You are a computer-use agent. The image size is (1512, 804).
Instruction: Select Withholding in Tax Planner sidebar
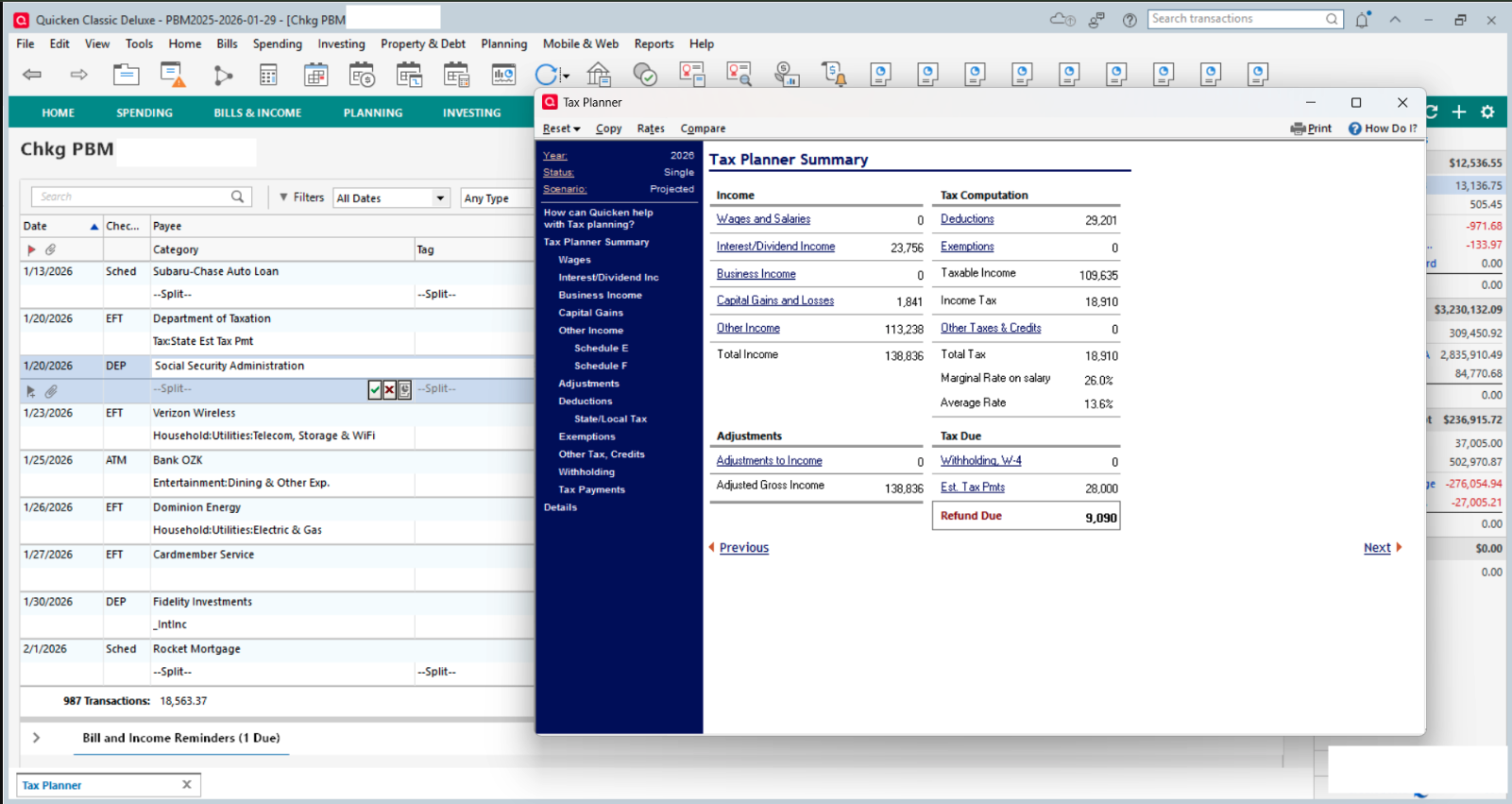click(586, 472)
